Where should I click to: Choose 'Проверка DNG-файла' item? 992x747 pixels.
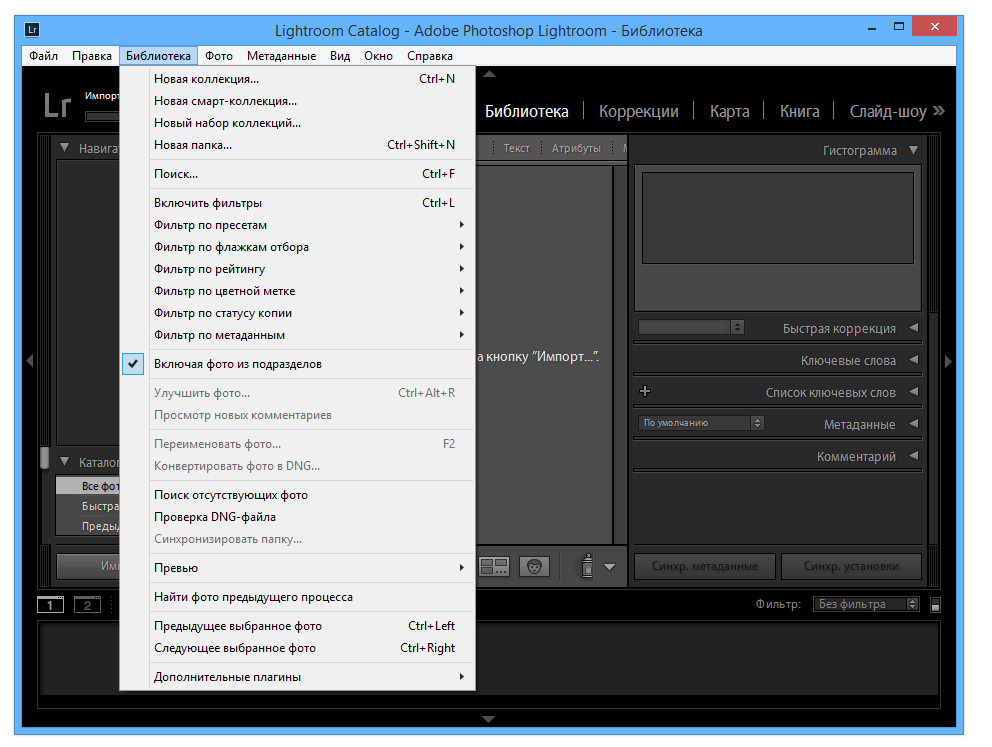point(297,517)
